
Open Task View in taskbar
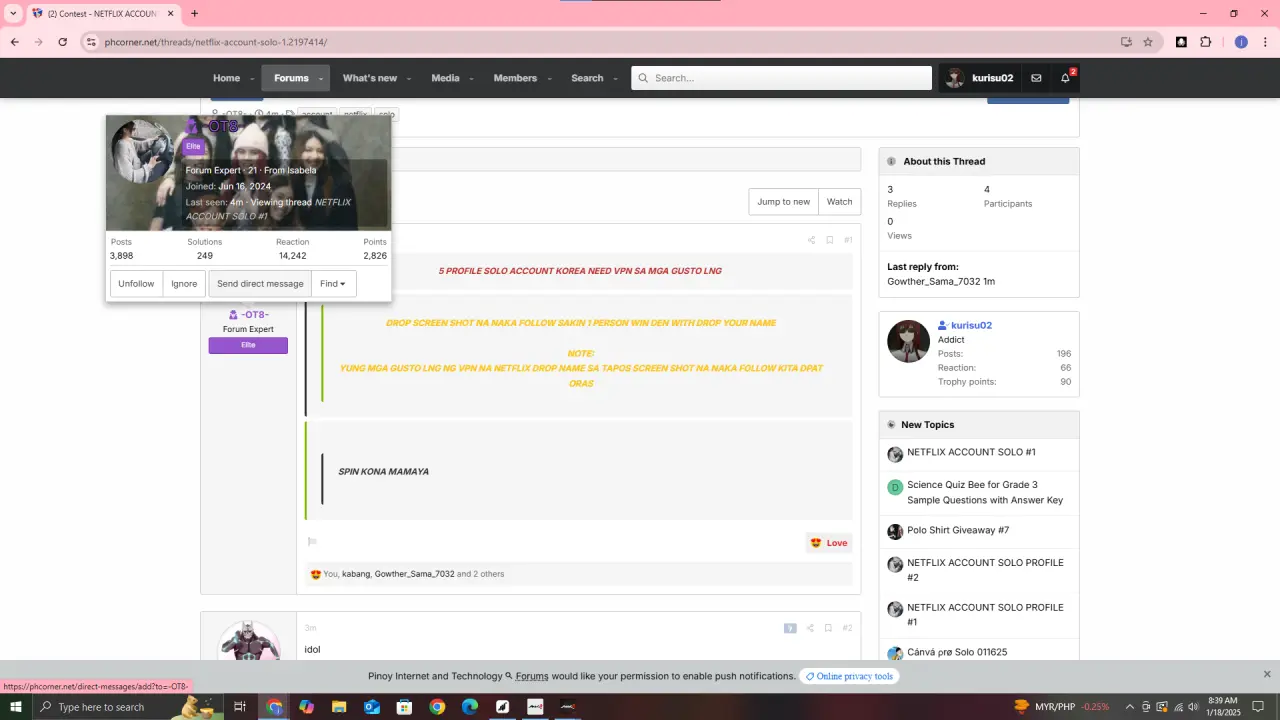(240, 707)
